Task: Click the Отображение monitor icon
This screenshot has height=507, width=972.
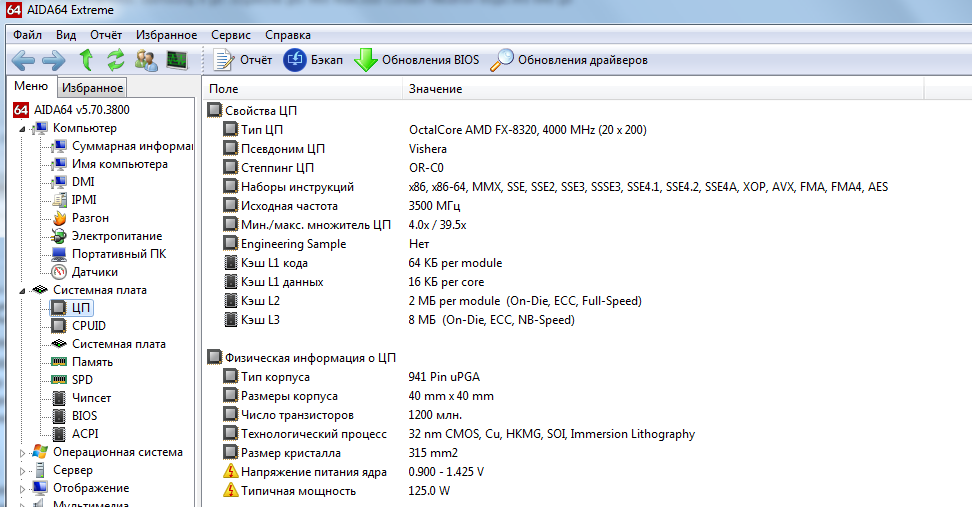Action: [40, 488]
